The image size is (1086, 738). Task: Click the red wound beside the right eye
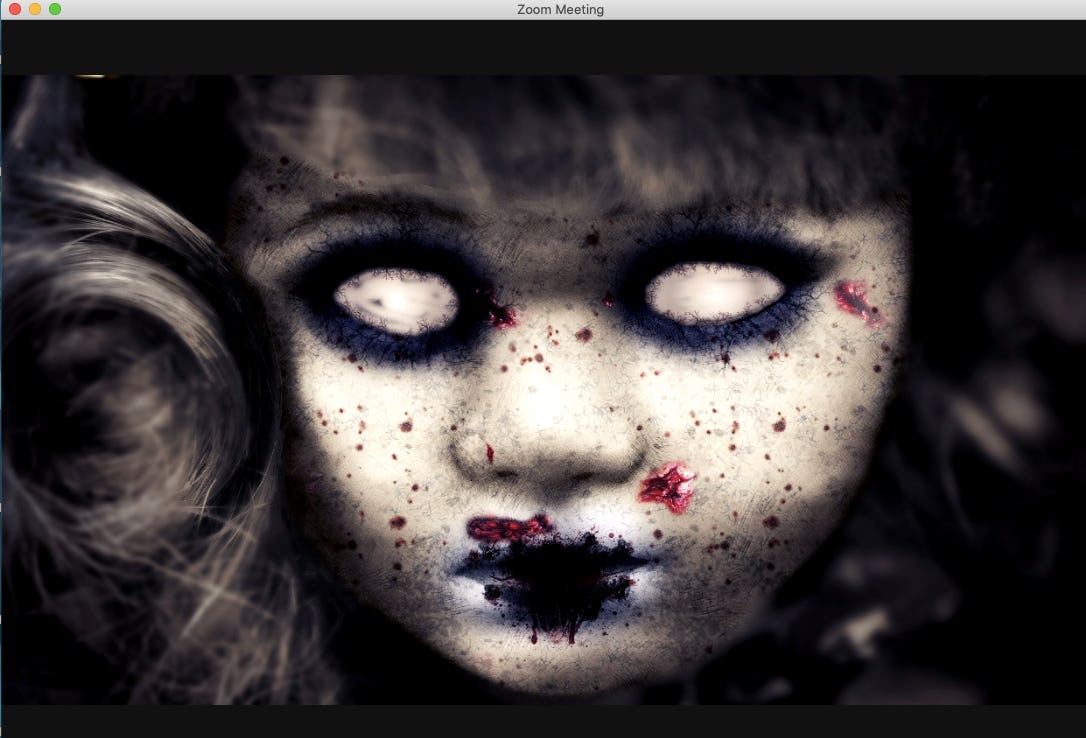pyautogui.click(x=856, y=299)
